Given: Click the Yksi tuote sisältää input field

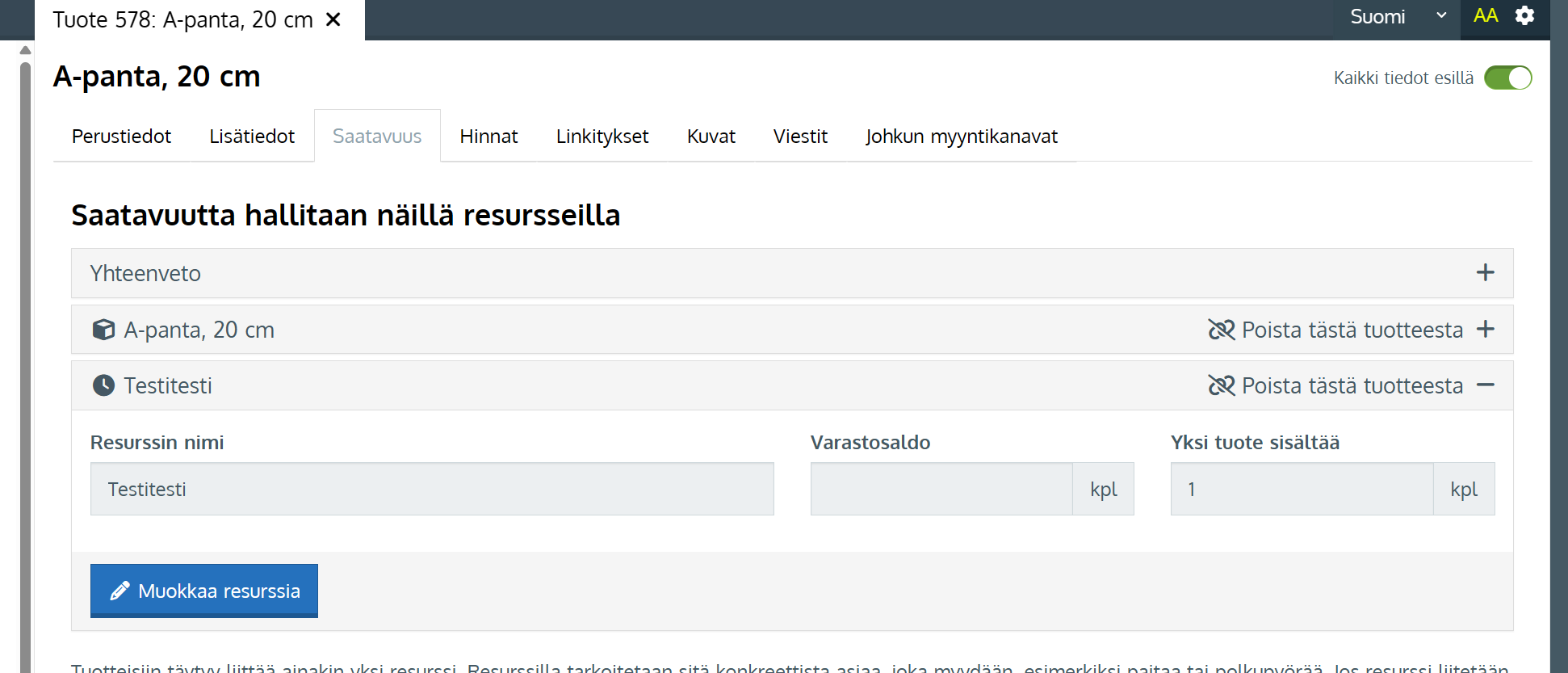Looking at the screenshot, I should (x=1302, y=489).
